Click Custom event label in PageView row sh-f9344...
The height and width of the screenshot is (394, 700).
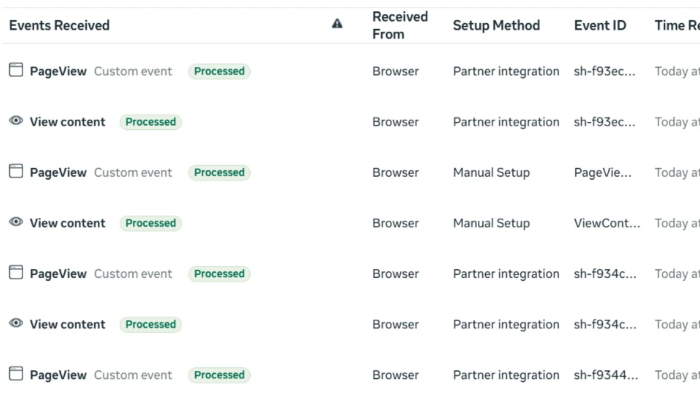(133, 375)
